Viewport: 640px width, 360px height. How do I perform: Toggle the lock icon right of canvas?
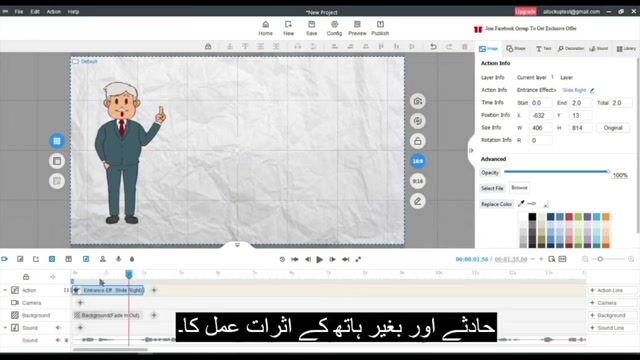point(418,141)
